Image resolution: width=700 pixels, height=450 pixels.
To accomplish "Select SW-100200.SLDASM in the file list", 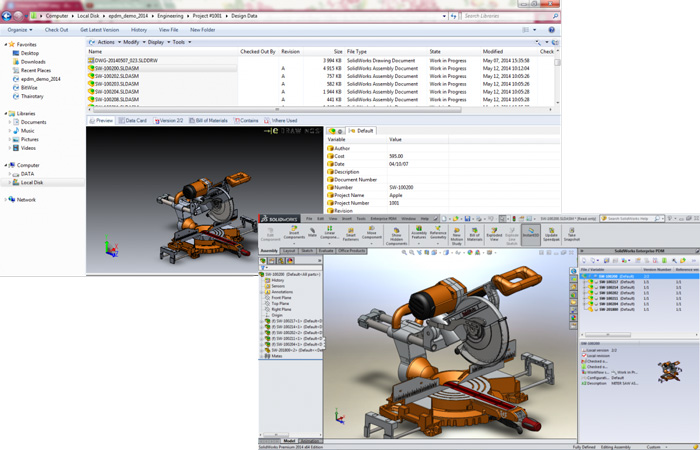I will 162,68.
